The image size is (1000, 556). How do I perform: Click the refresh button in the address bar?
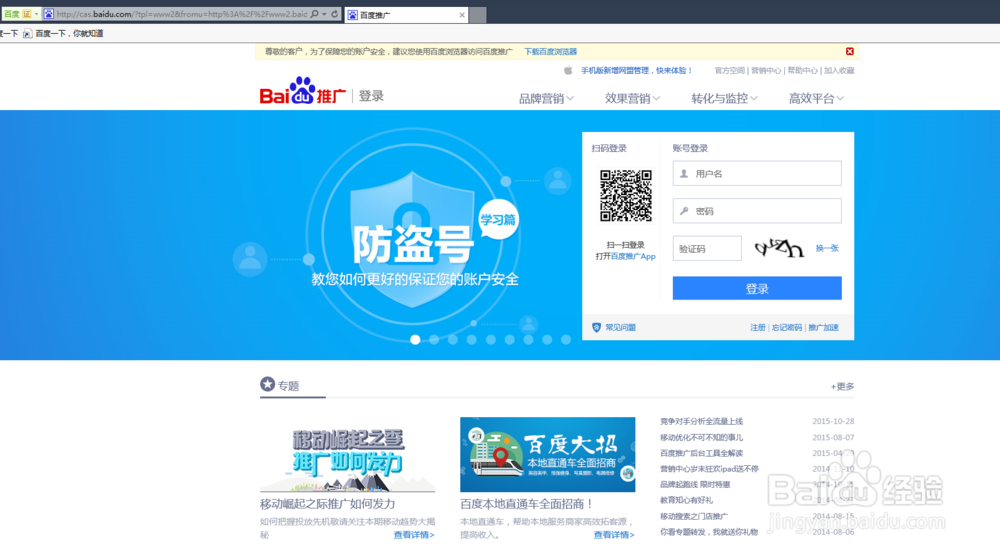334,13
